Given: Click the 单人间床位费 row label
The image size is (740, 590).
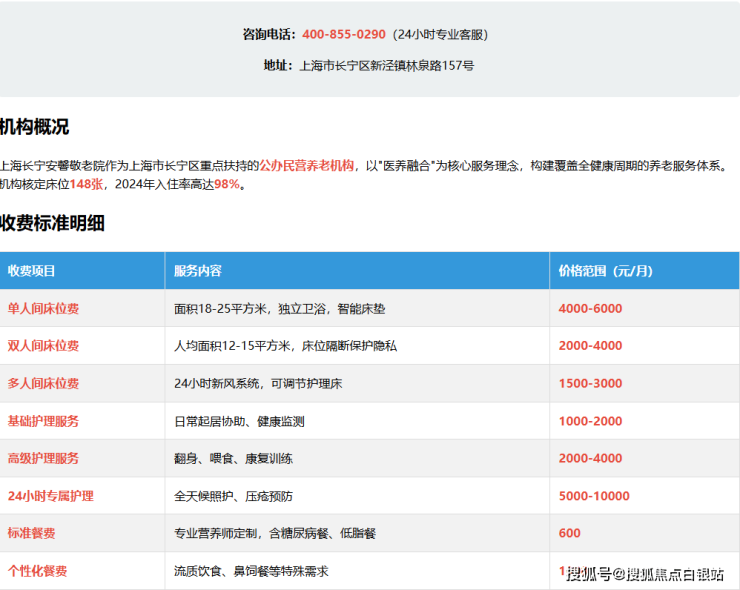Looking at the screenshot, I should tap(43, 309).
